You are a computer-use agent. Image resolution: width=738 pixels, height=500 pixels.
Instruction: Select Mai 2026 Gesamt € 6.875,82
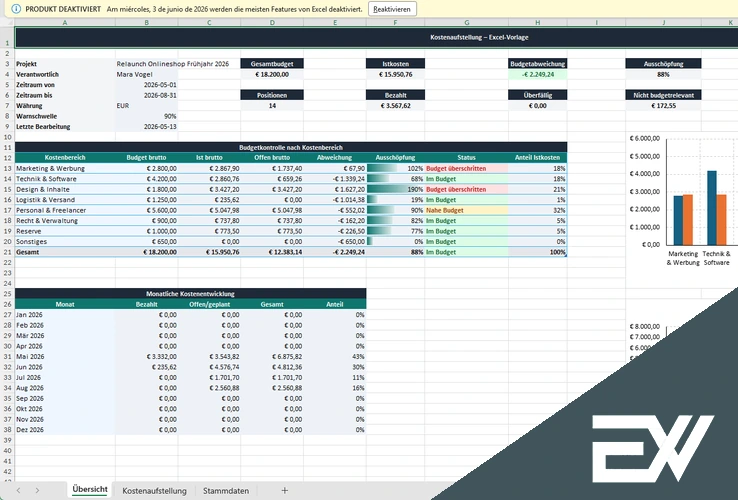(x=272, y=356)
